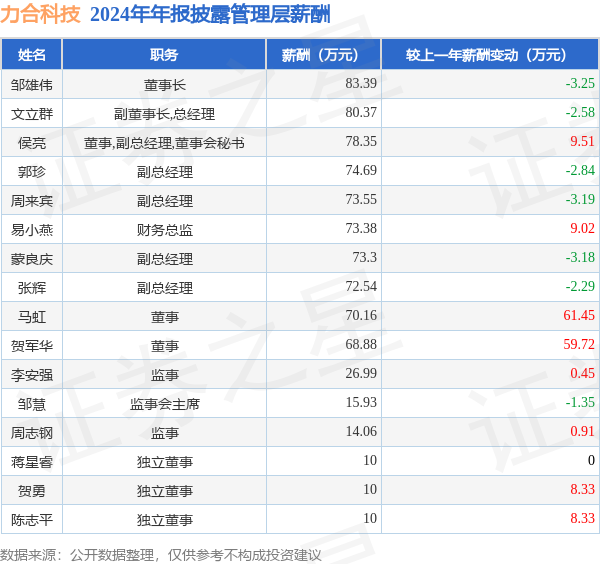The height and width of the screenshot is (564, 600).
Task: Click the 薪酬（万元） column header
Action: tap(323, 55)
